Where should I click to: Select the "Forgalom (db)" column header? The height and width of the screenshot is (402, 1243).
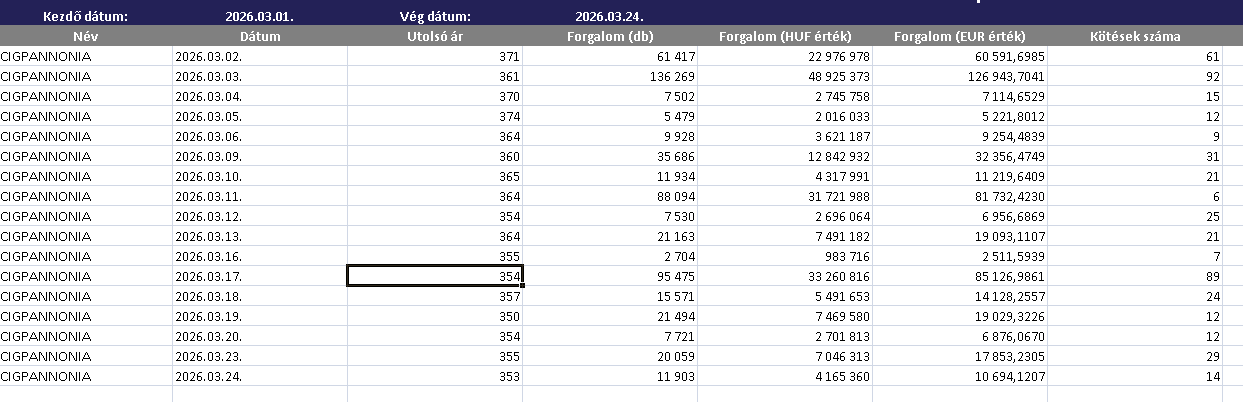click(609, 36)
